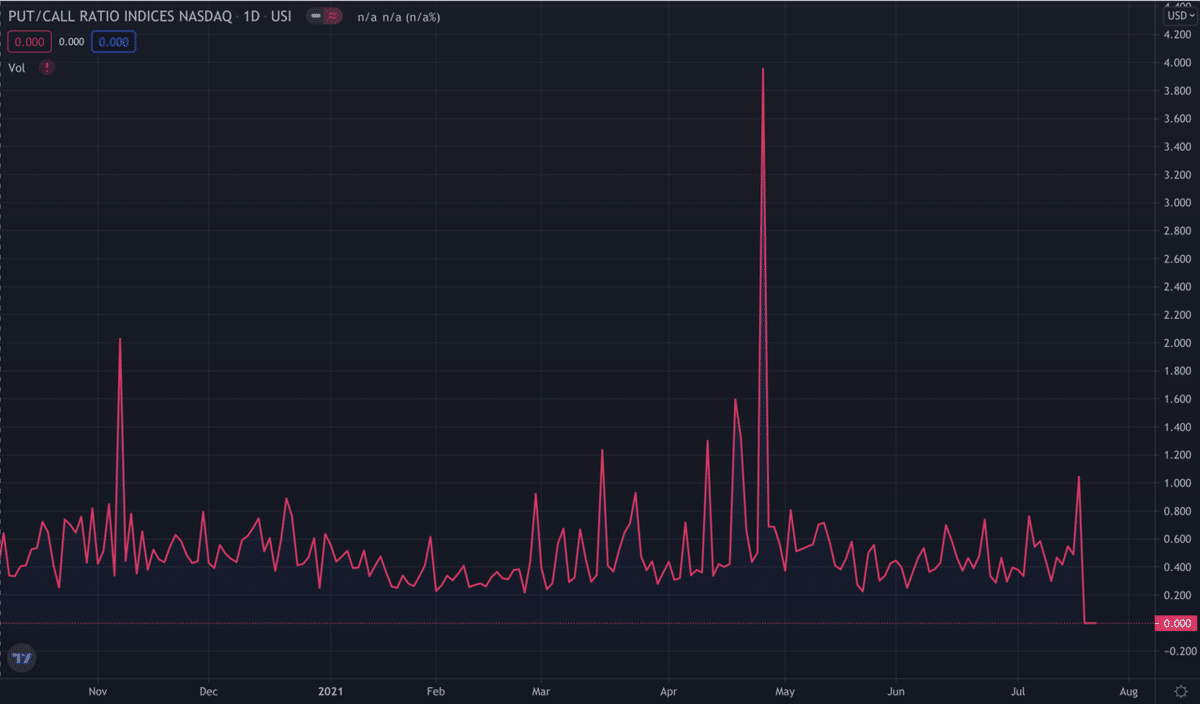Click the Apr label on time axis

668,691
